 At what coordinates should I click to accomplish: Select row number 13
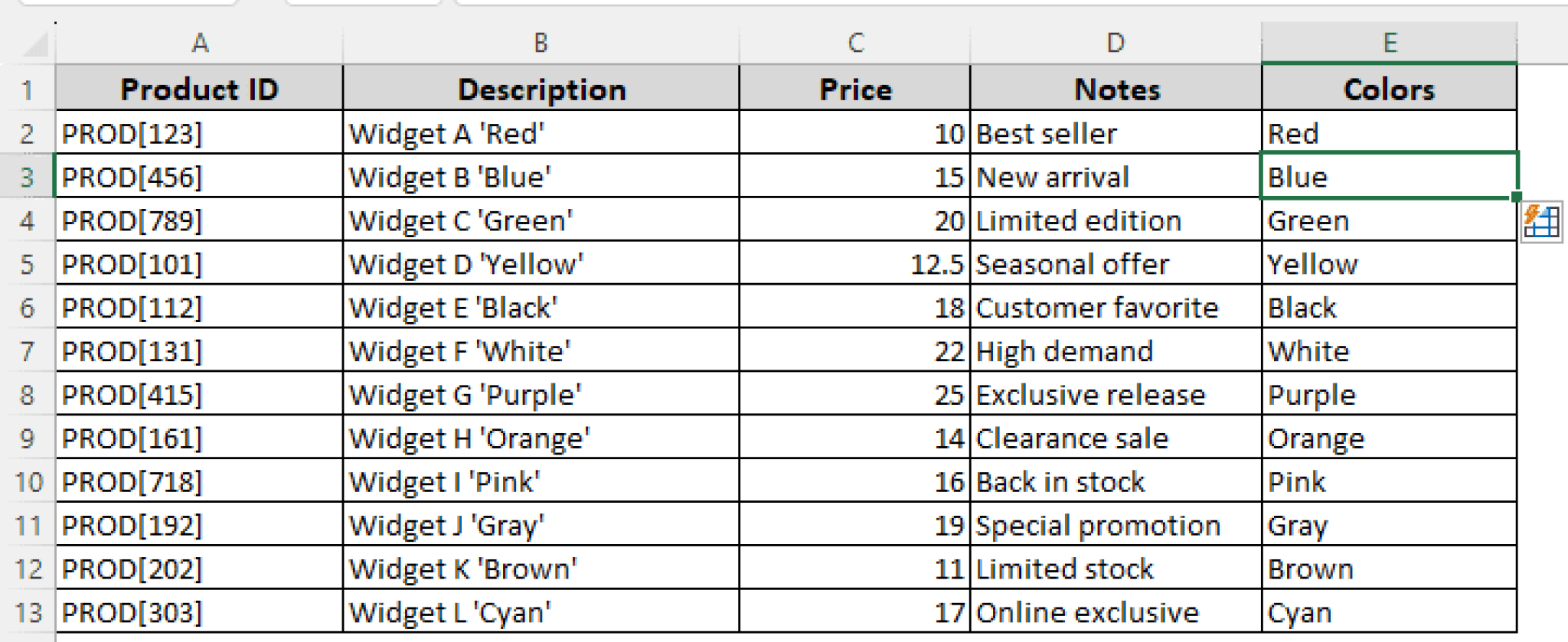pyautogui.click(x=29, y=611)
